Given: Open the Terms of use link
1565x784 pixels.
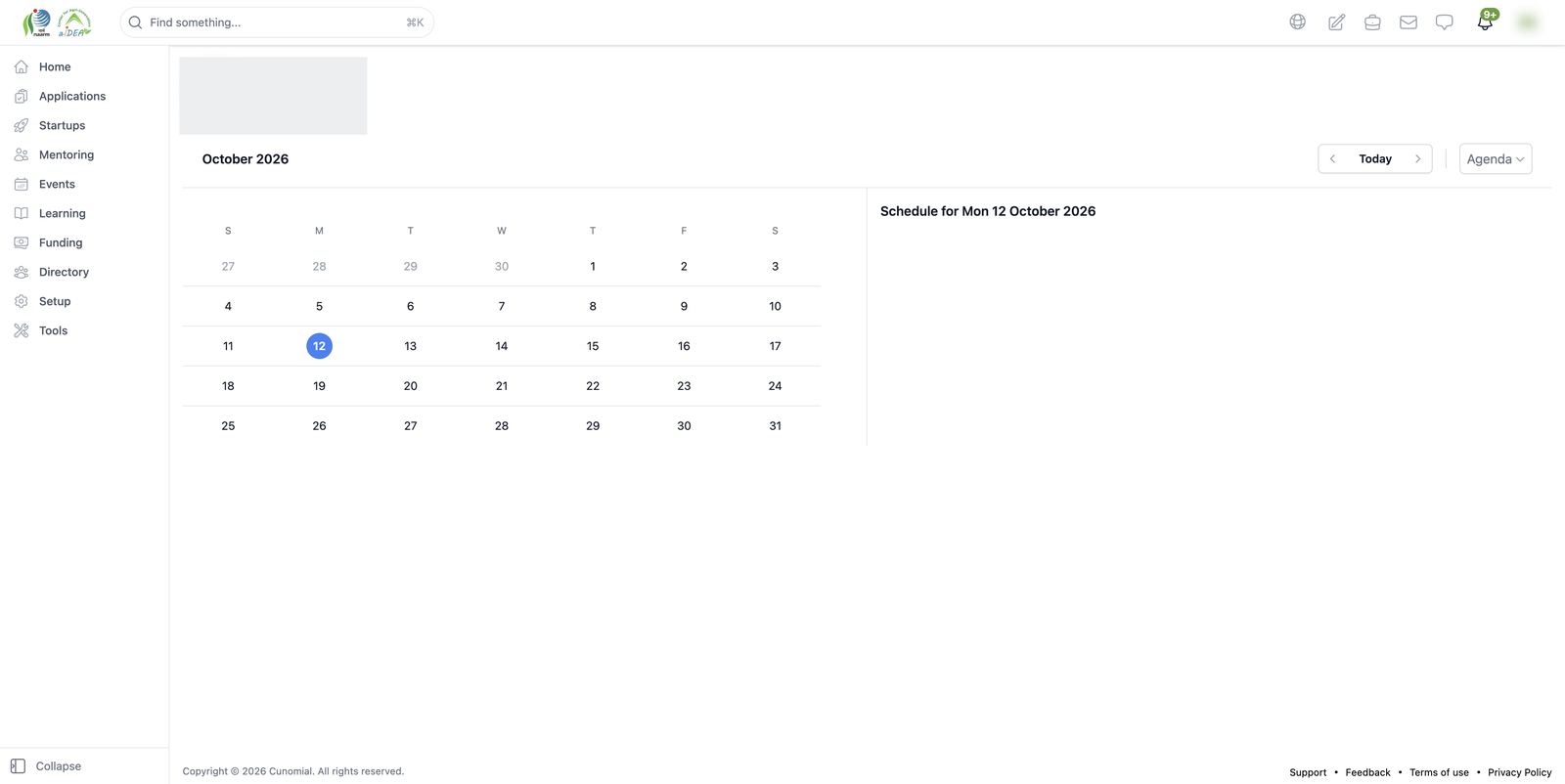Looking at the screenshot, I should pyautogui.click(x=1439, y=772).
